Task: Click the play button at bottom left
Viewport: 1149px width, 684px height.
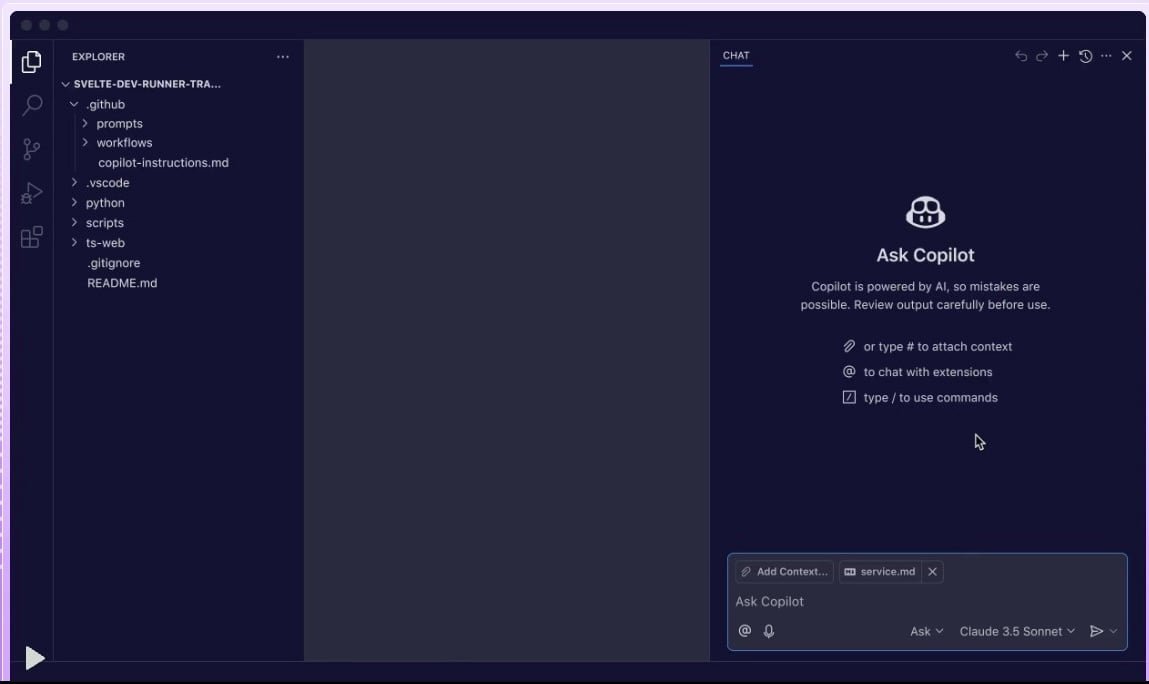Action: click(34, 658)
